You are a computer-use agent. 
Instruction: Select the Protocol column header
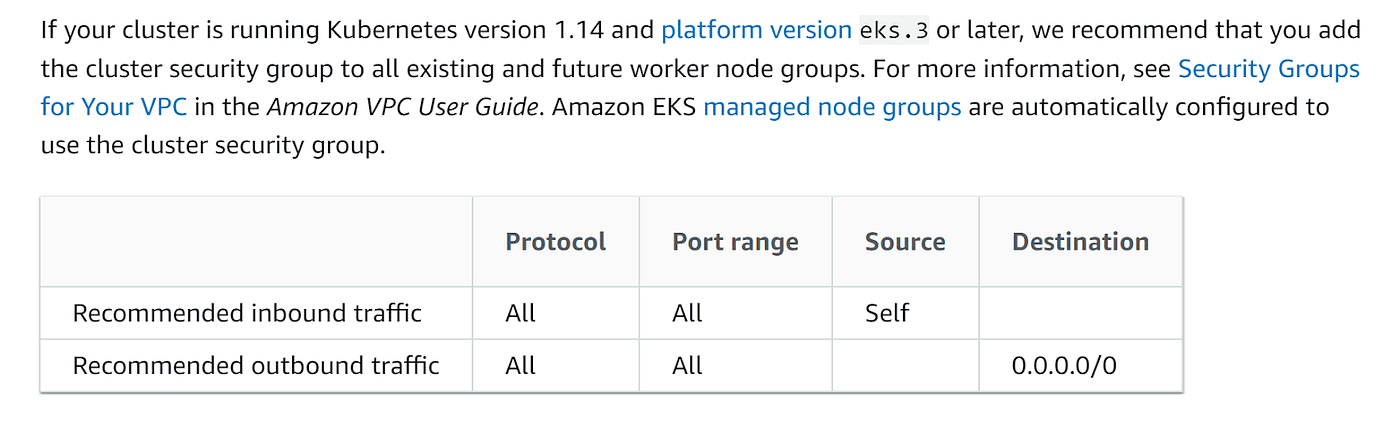(556, 242)
